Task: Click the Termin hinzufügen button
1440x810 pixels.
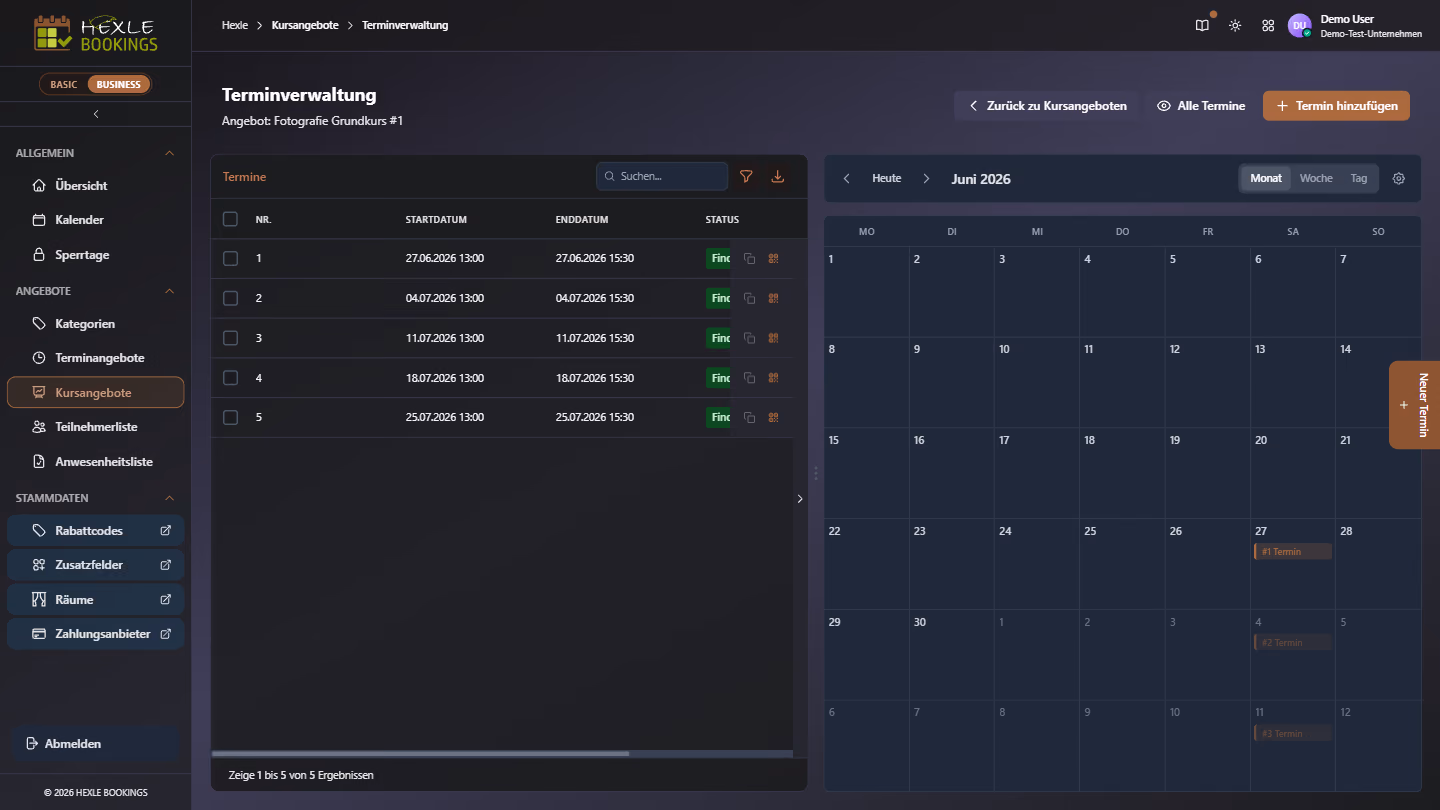Action: pos(1336,106)
